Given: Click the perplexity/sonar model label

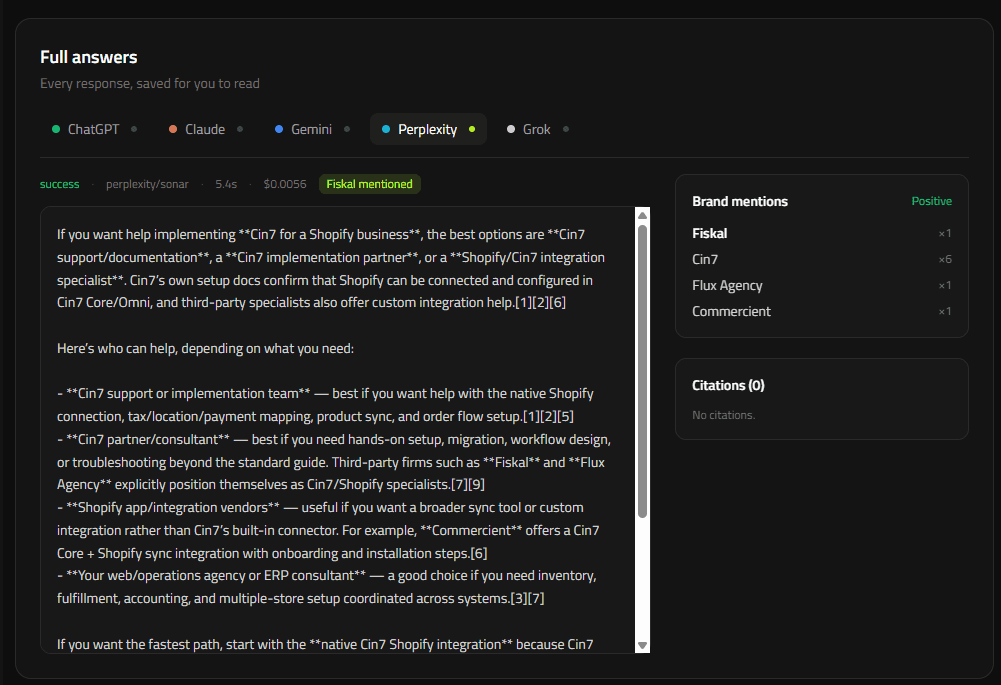Looking at the screenshot, I should [x=147, y=184].
